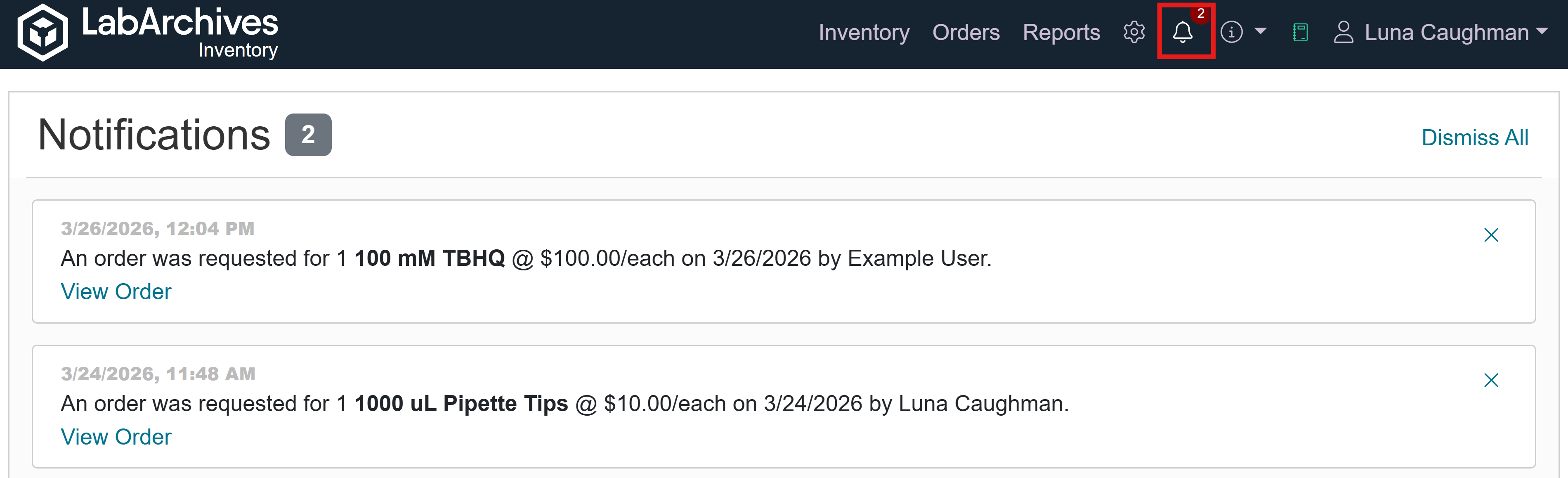
Task: Click the Dismiss All link
Action: pos(1474,137)
